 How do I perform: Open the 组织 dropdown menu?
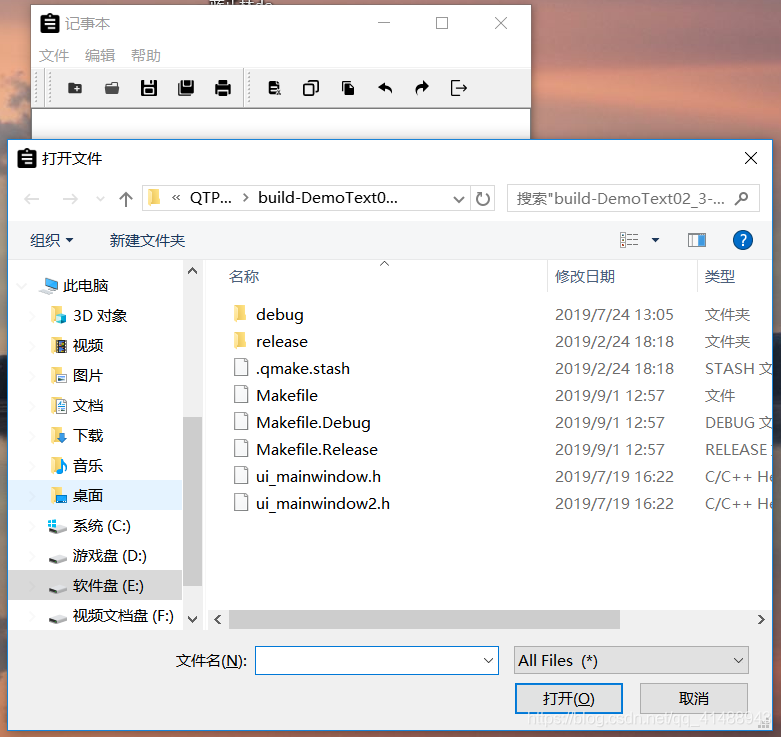[51, 241]
